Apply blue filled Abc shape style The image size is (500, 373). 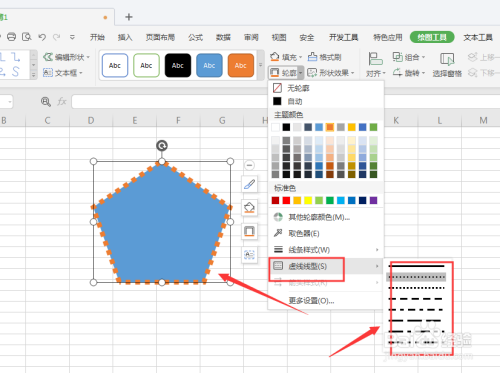click(x=209, y=65)
